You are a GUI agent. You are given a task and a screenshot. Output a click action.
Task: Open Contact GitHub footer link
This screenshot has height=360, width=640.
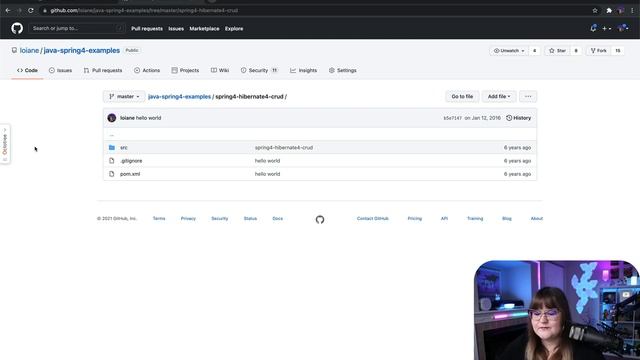(x=373, y=218)
